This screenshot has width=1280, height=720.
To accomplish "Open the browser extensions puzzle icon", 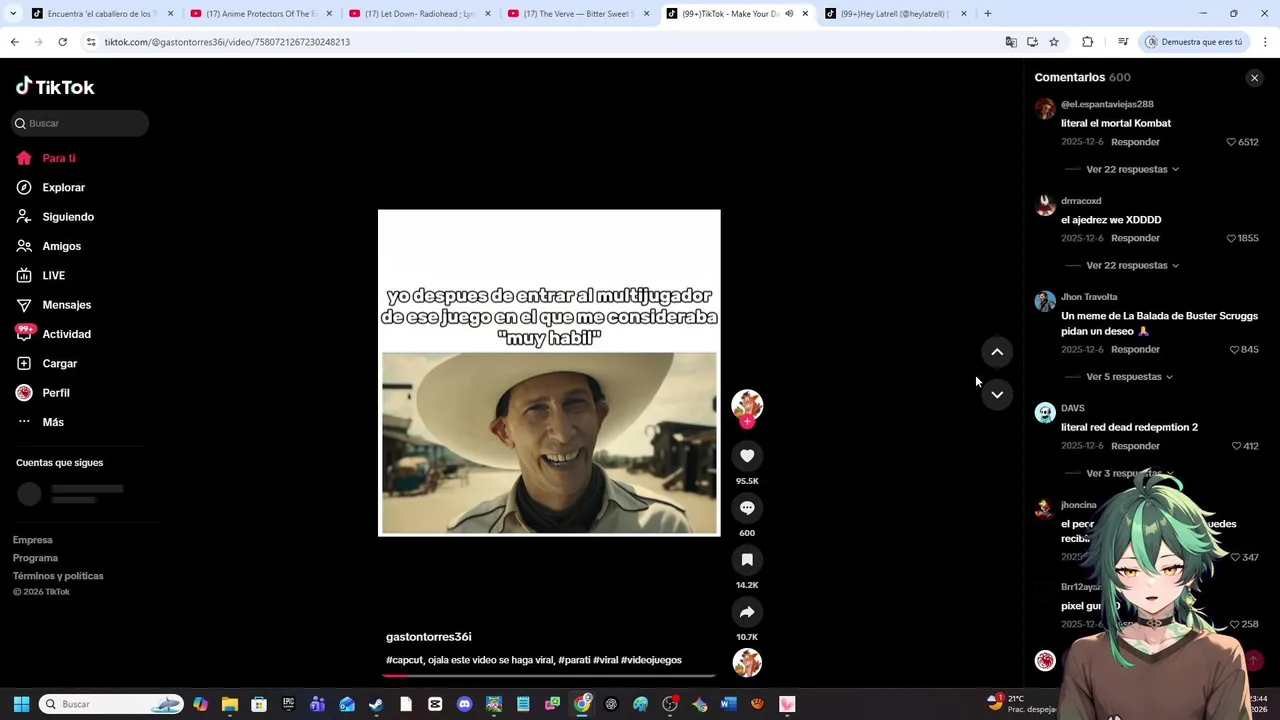I will tap(1088, 42).
